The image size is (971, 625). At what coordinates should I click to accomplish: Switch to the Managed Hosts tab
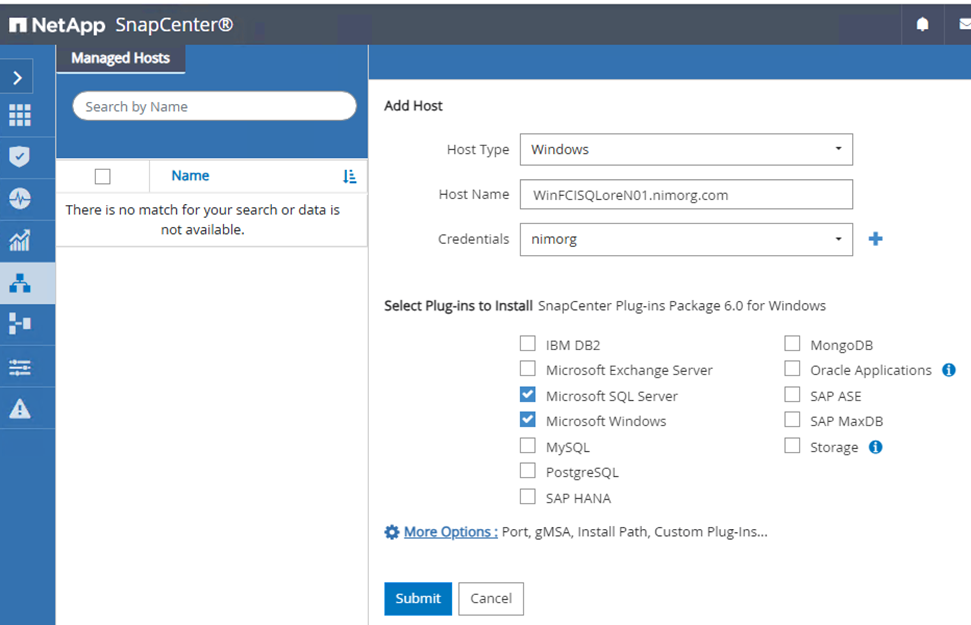coord(120,58)
